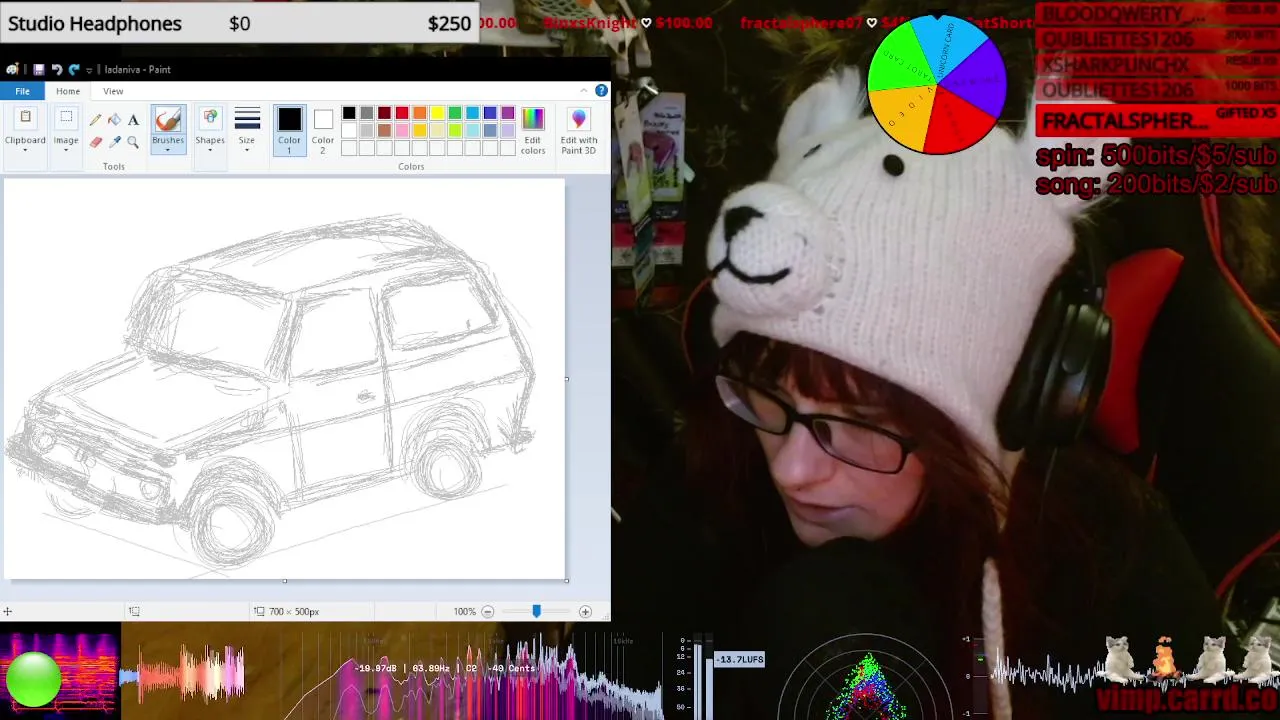Expand the Shapes dropdown arrow

pyautogui.click(x=210, y=150)
